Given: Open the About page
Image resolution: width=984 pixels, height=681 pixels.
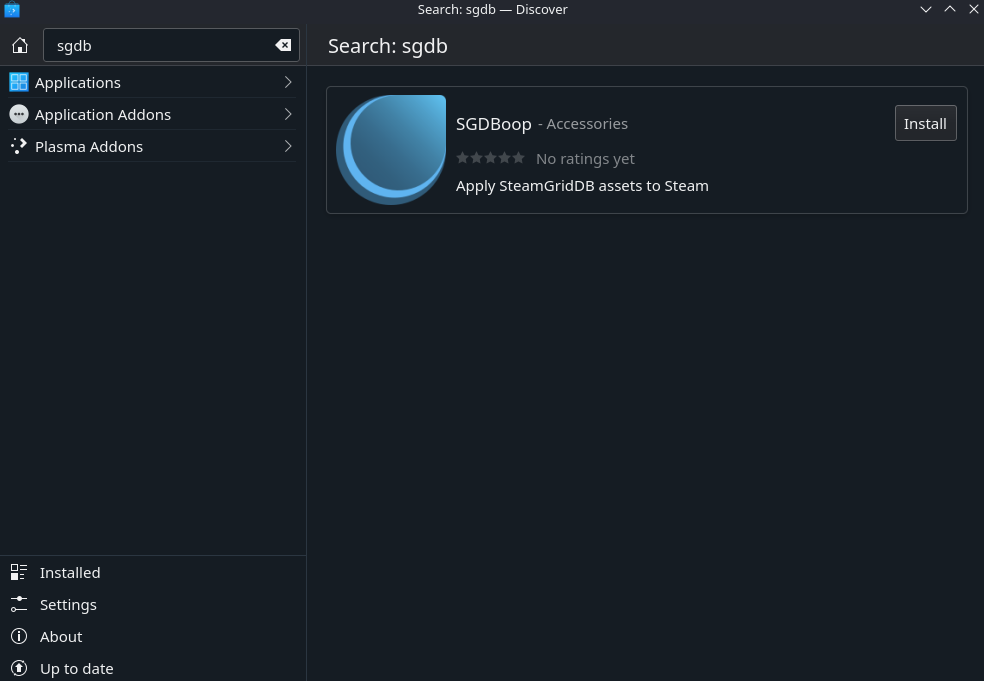Looking at the screenshot, I should click(152, 636).
